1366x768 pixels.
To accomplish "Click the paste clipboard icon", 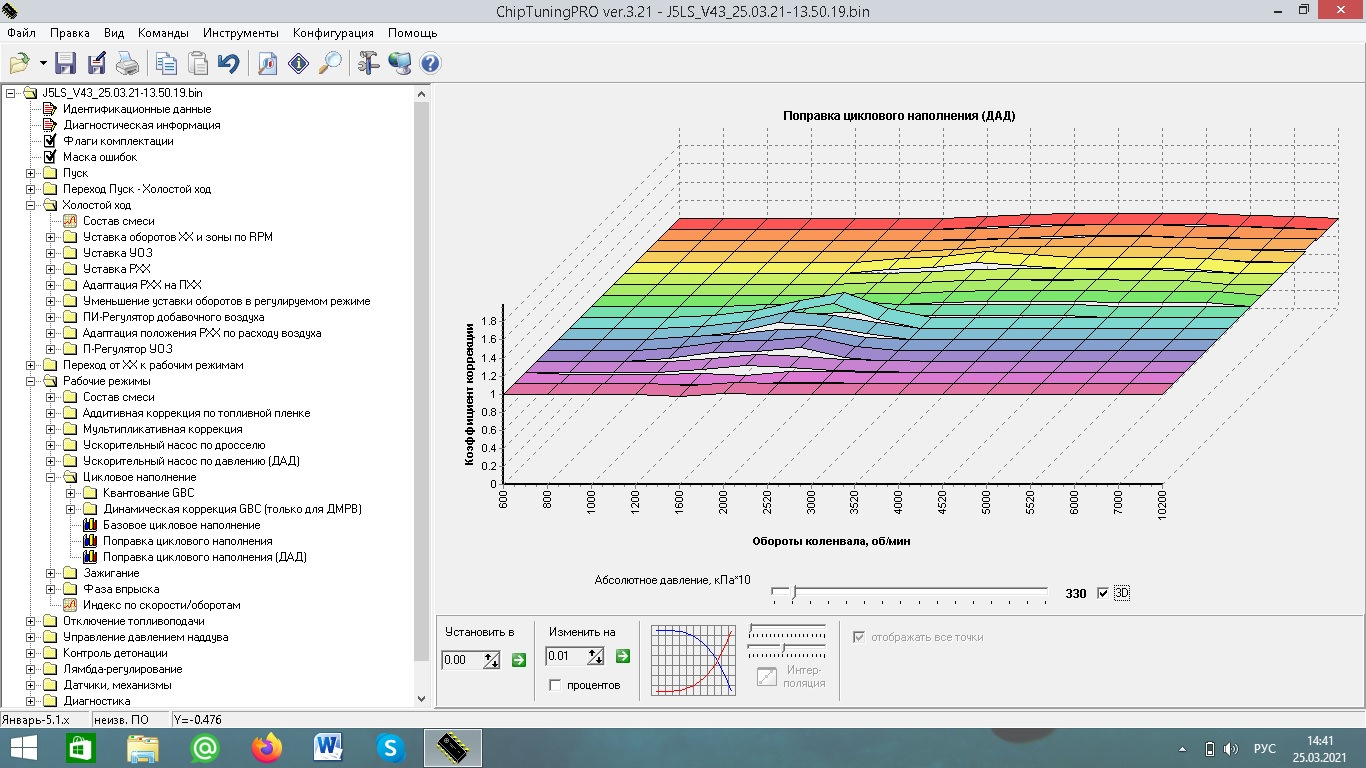I will tap(198, 64).
